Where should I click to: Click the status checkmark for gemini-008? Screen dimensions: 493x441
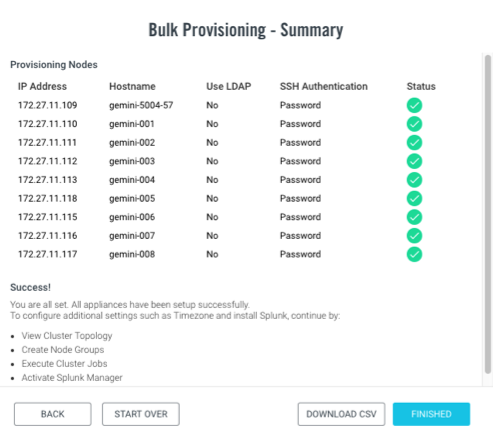tap(414, 254)
